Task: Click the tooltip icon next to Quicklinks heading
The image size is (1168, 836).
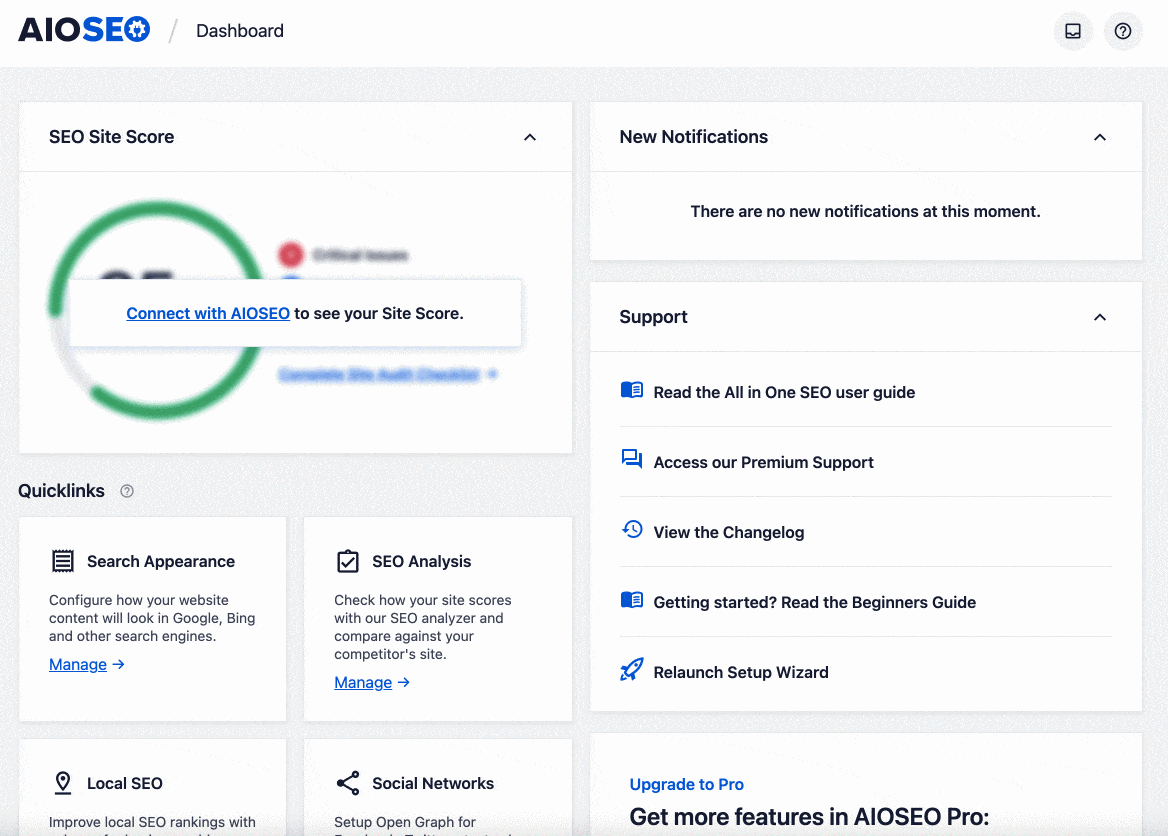Action: click(126, 491)
